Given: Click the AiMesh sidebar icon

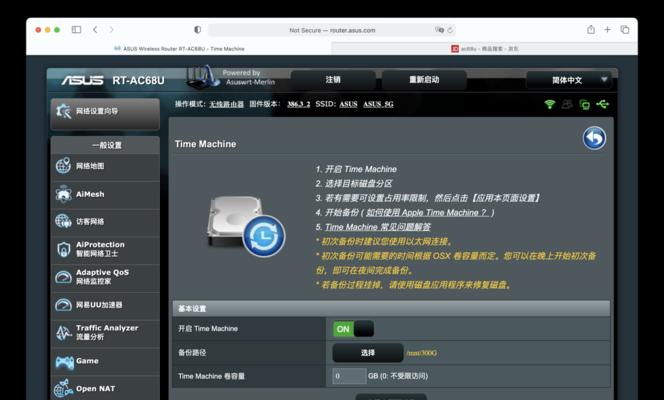Looking at the screenshot, I should (64, 194).
